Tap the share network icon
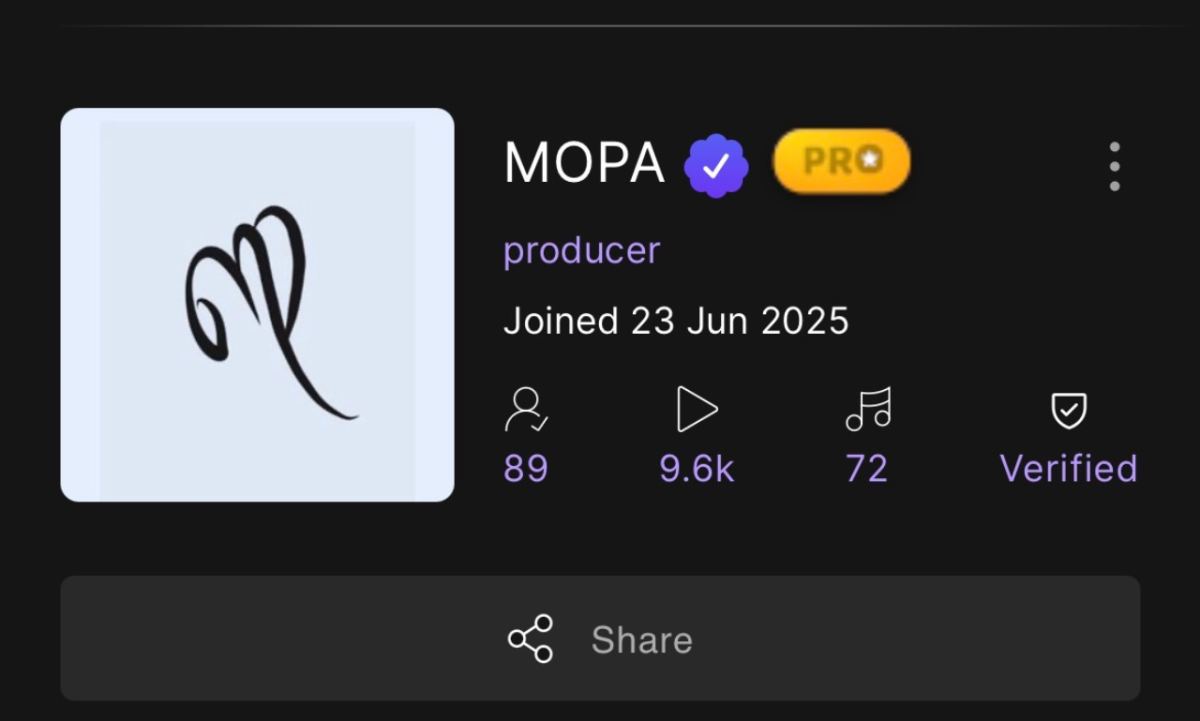This screenshot has width=1200, height=721. [x=530, y=639]
